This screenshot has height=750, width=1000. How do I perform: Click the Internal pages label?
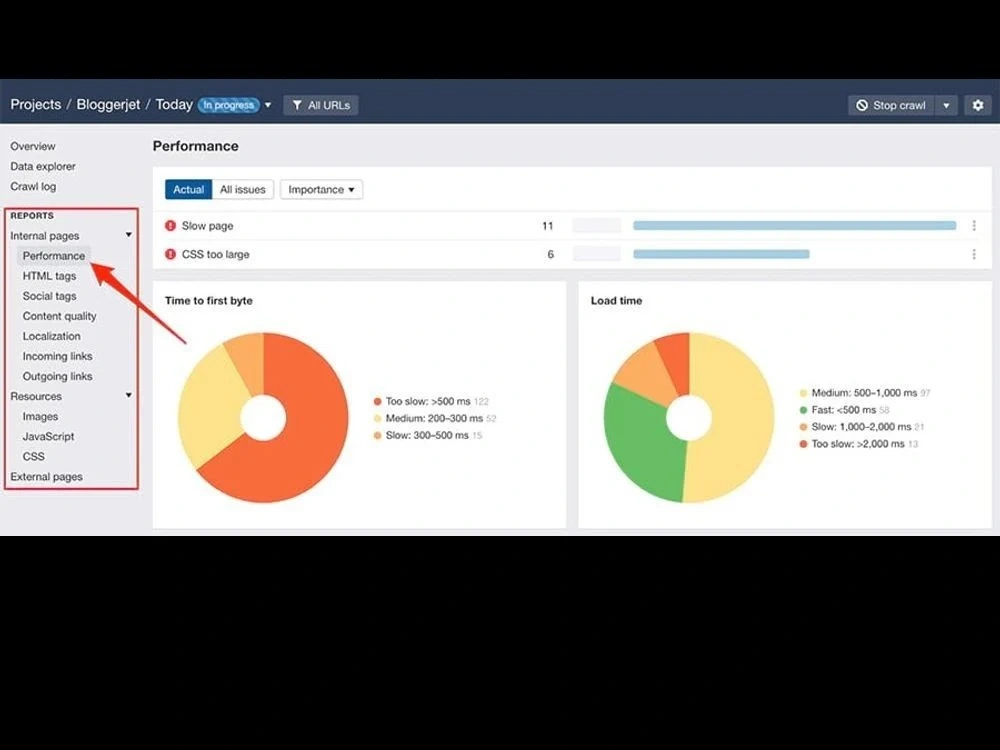45,236
